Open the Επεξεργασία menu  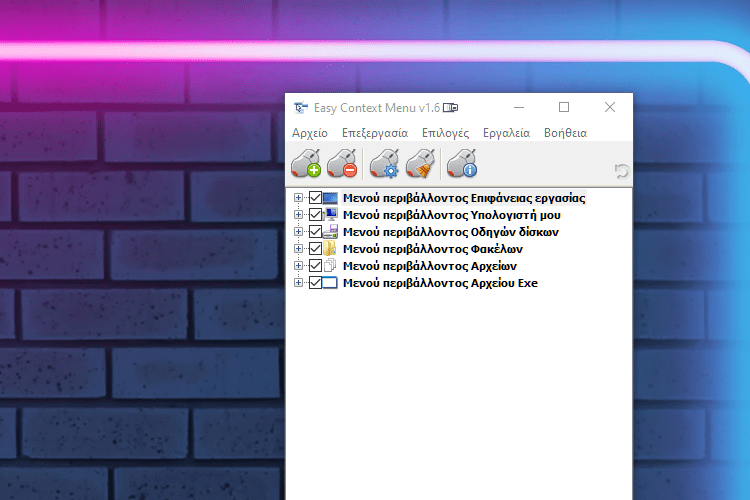pyautogui.click(x=375, y=133)
